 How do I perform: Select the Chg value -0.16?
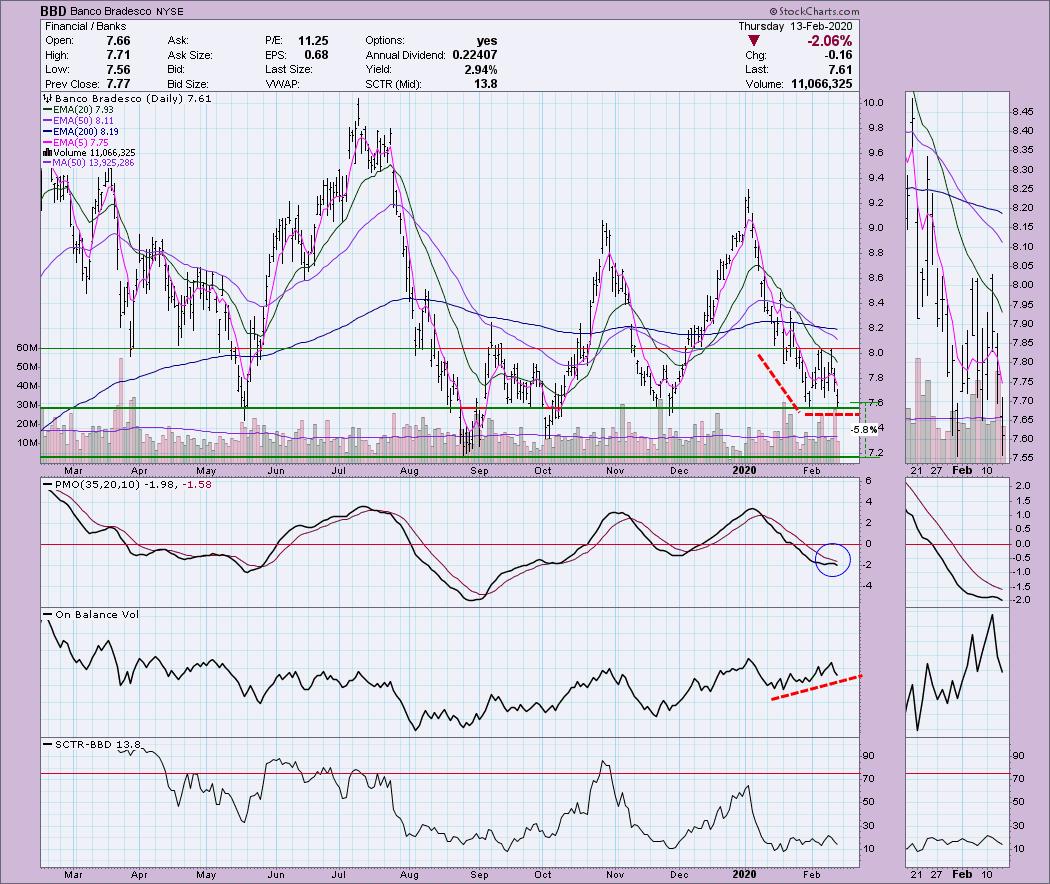[x=838, y=55]
